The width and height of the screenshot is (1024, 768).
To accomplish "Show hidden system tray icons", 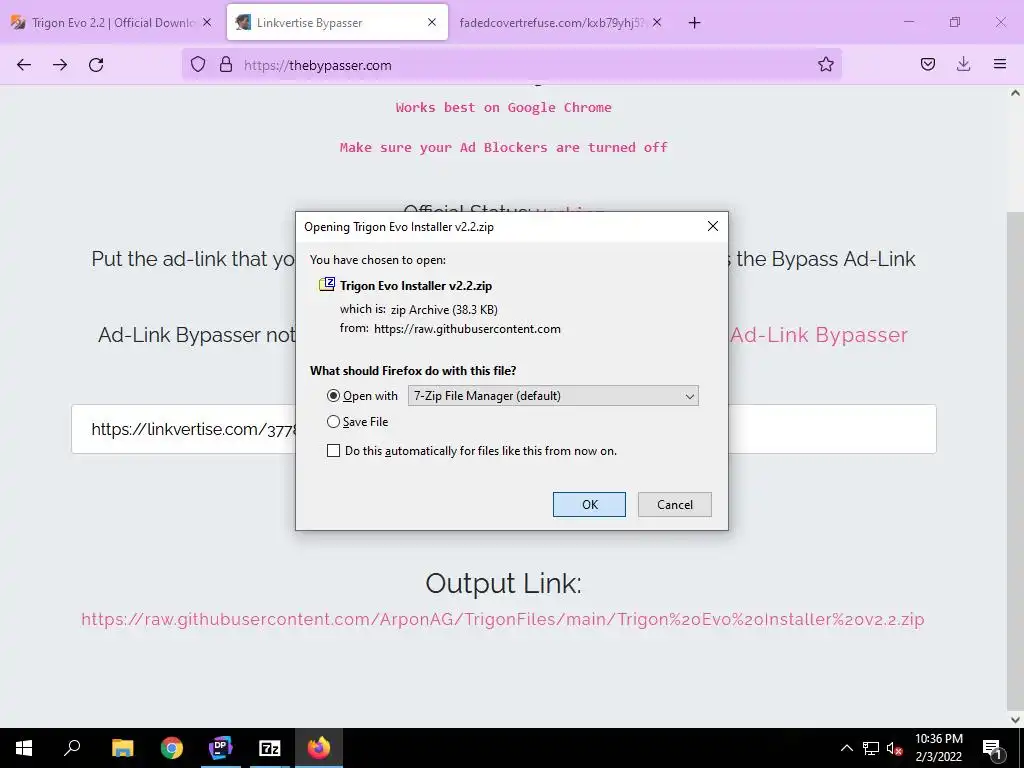I will (846, 748).
